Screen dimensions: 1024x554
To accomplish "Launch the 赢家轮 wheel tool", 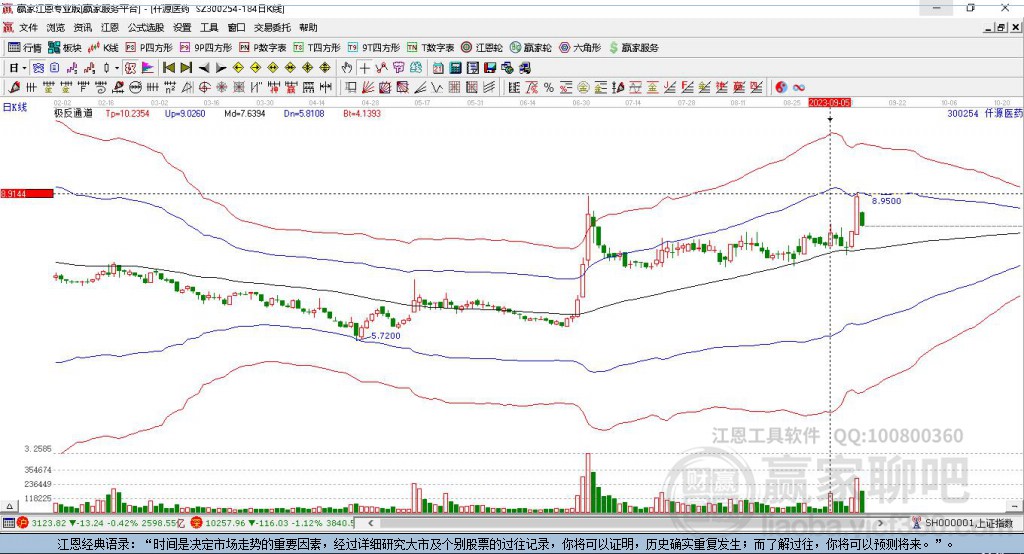I will point(530,48).
